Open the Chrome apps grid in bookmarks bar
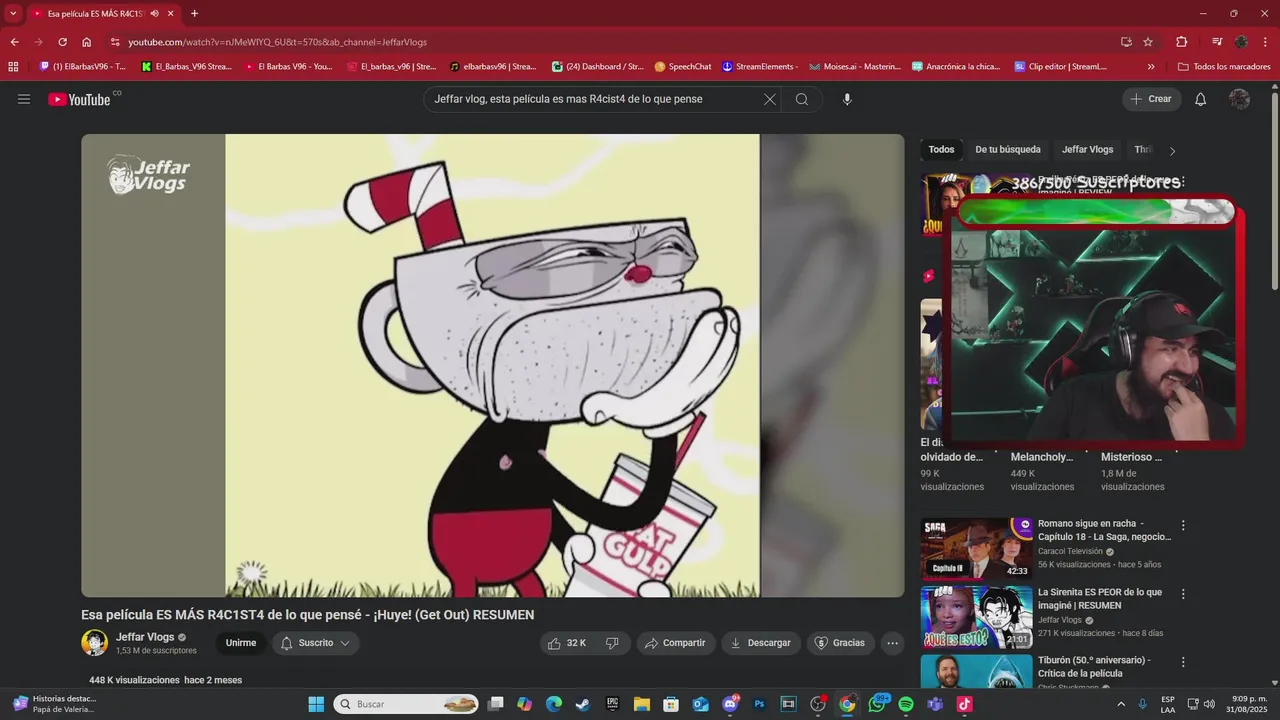 [x=13, y=67]
